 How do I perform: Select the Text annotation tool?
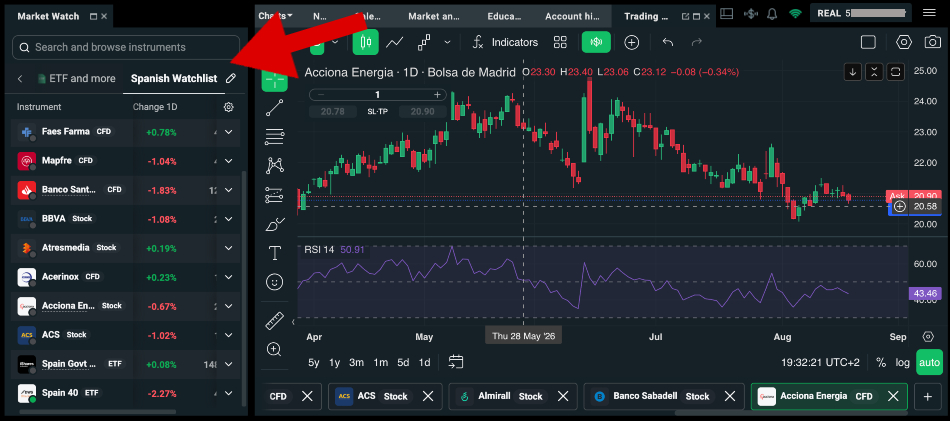(x=274, y=253)
